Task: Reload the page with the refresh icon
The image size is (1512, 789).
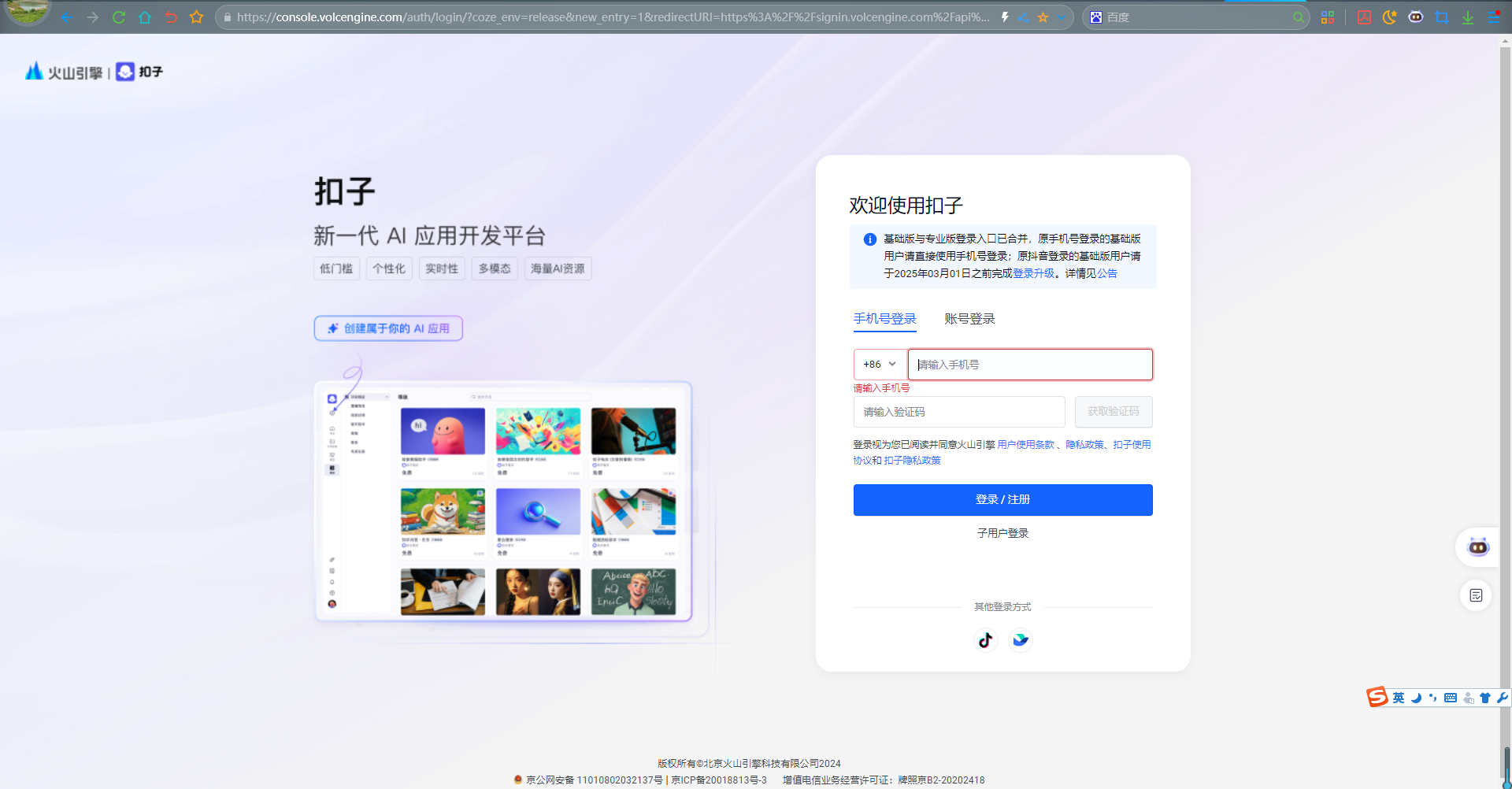Action: pyautogui.click(x=119, y=17)
